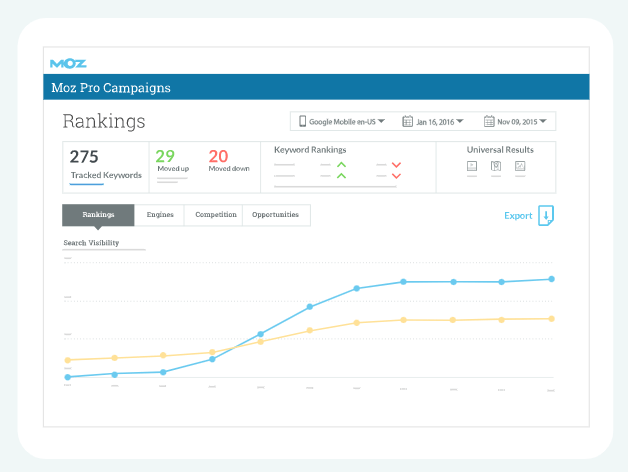Click the first Universal Results icon
The width and height of the screenshot is (628, 472).
472,166
